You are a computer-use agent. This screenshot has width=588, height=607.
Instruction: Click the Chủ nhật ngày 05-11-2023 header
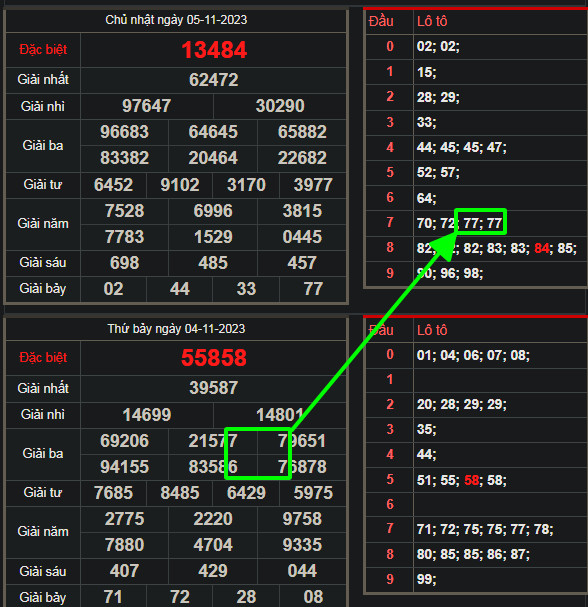[176, 20]
